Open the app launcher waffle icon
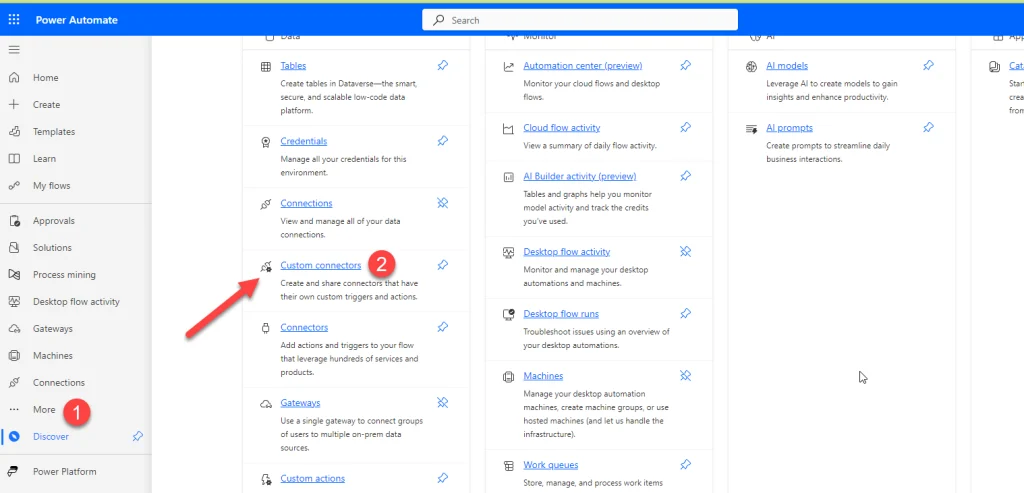The width and height of the screenshot is (1024, 493). pos(14,20)
